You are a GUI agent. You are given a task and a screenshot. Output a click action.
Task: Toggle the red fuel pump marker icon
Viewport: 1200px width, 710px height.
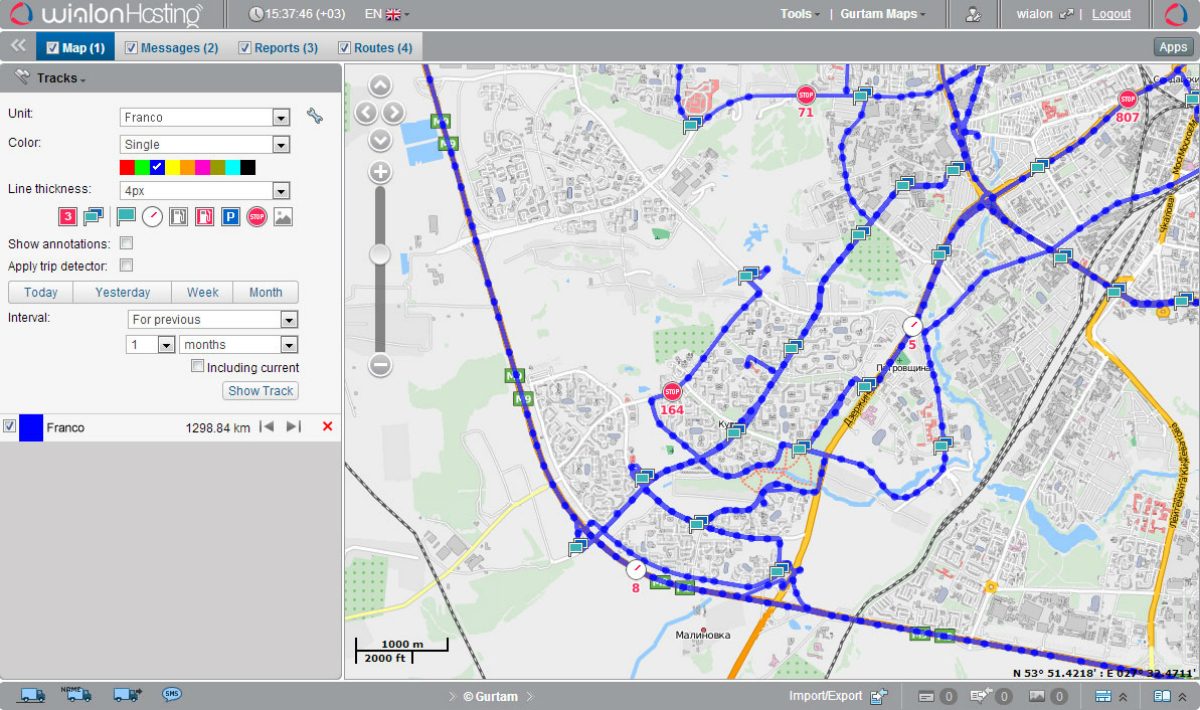tap(205, 216)
